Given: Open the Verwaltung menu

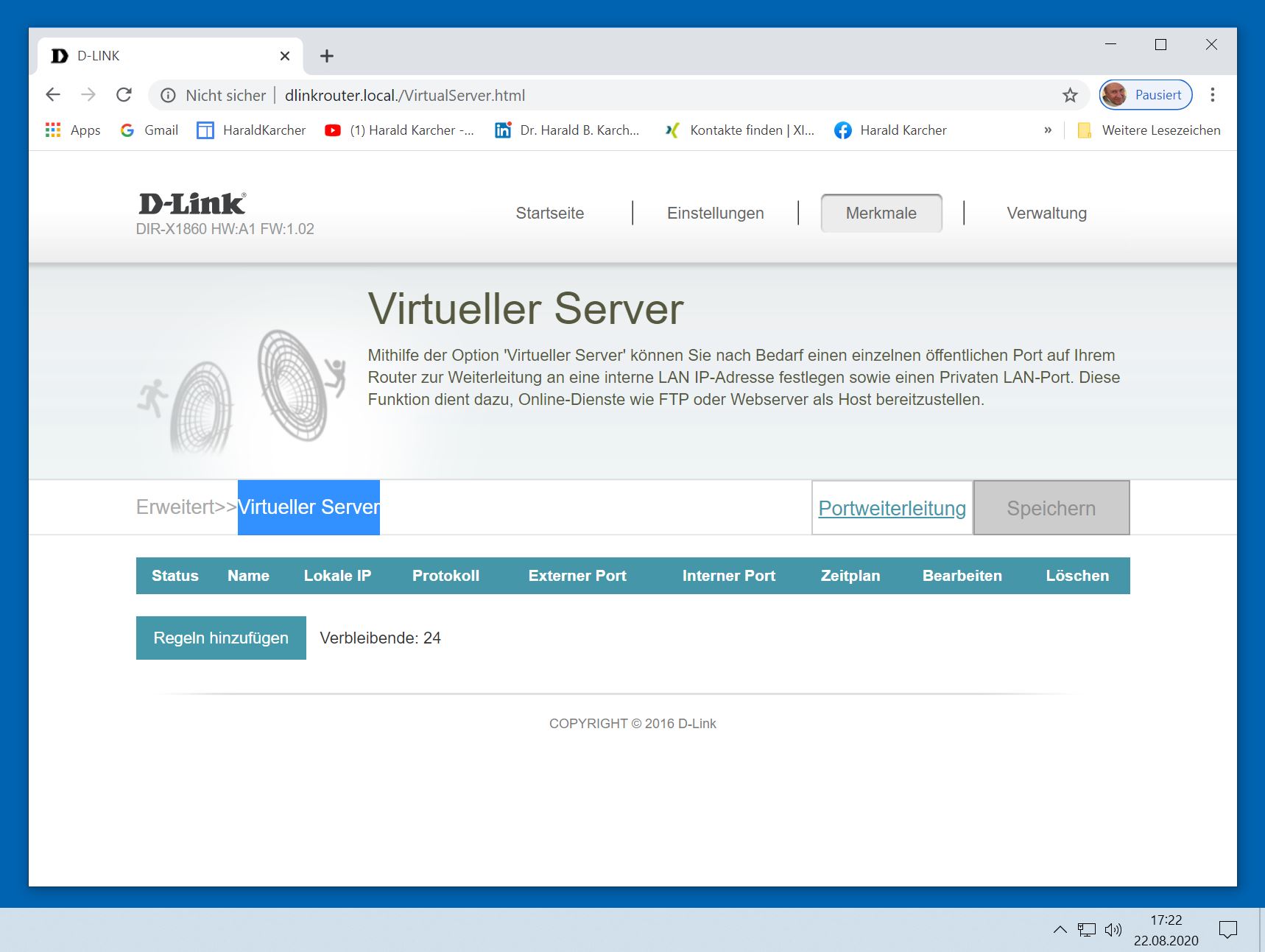Looking at the screenshot, I should [x=1046, y=214].
